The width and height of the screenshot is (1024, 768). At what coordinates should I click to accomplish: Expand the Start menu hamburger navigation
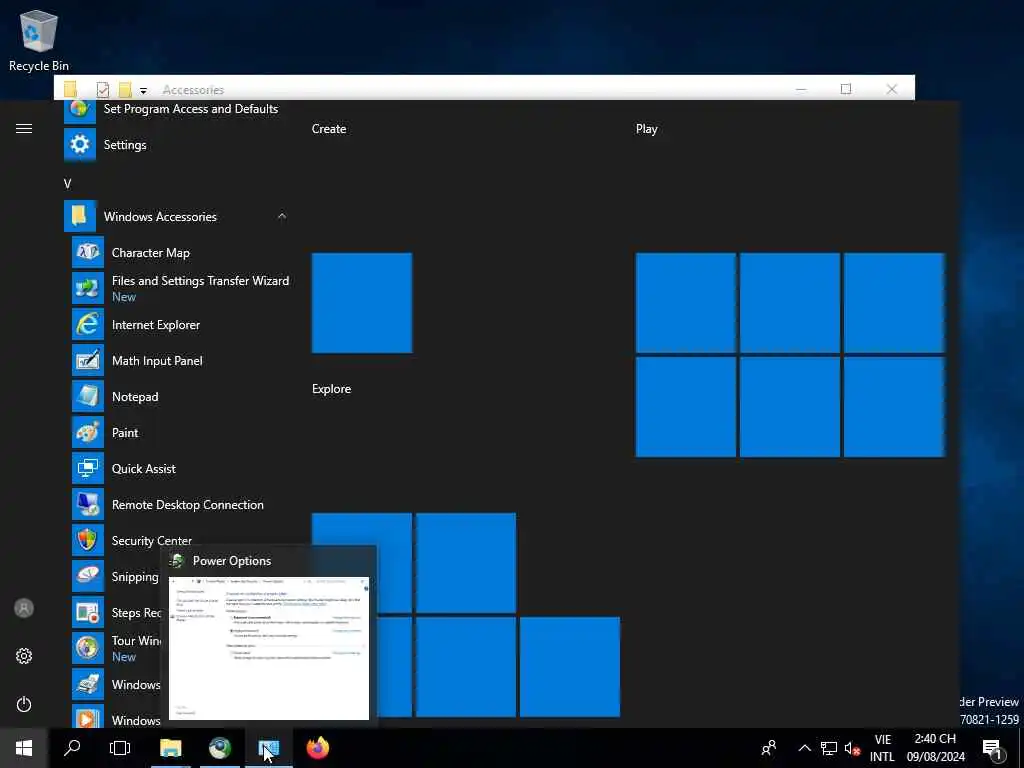click(x=24, y=129)
